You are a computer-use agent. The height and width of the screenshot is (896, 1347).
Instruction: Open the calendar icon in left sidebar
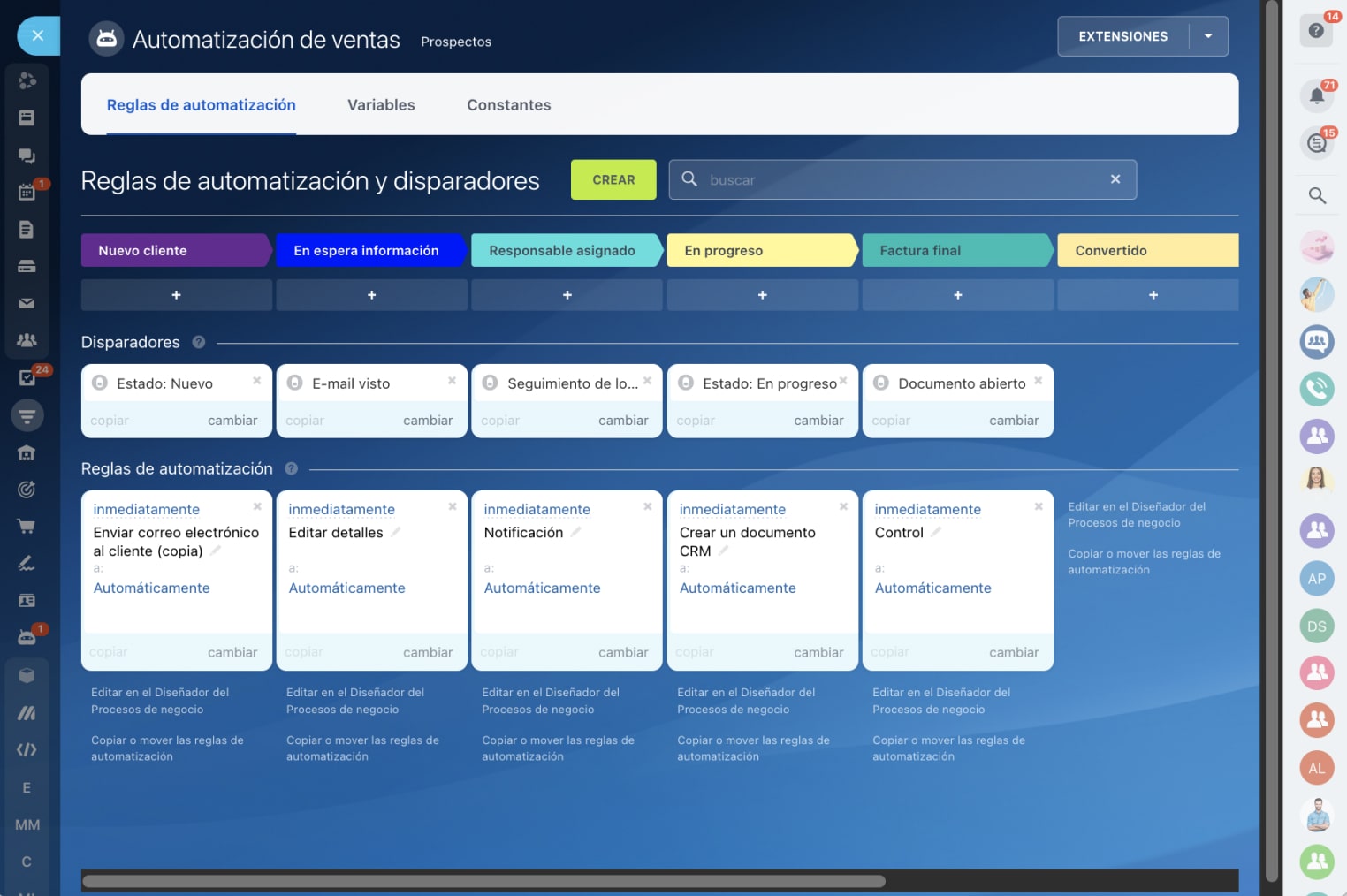click(x=27, y=192)
